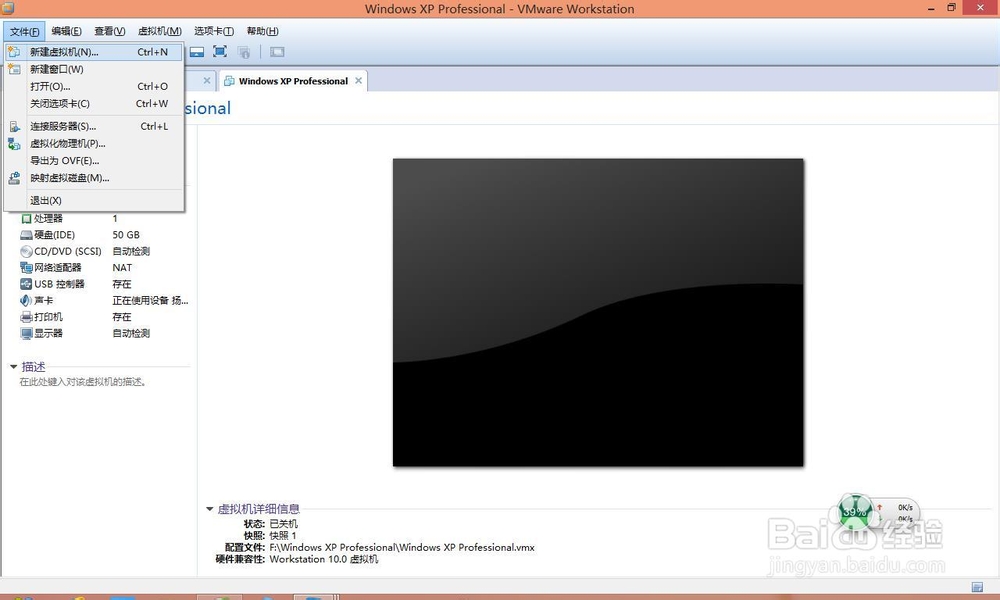Click the processor icon

point(26,219)
